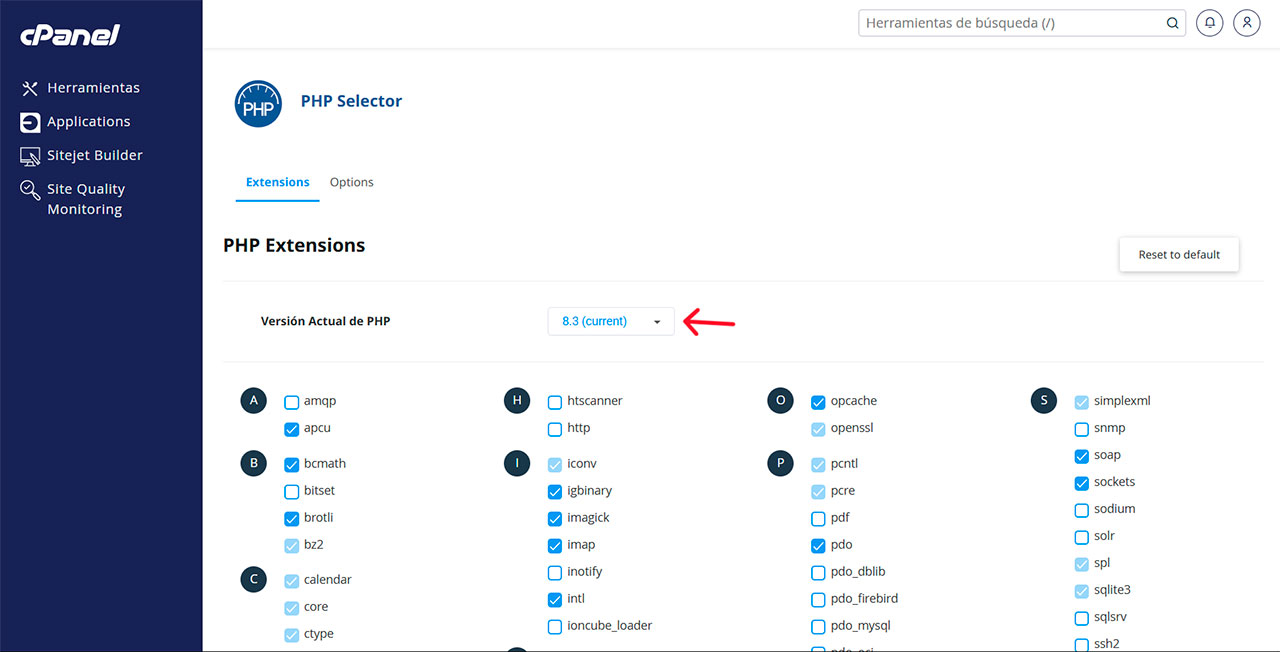Screen dimensions: 1280x652
Task: Uncheck the intl extension
Action: [555, 600]
